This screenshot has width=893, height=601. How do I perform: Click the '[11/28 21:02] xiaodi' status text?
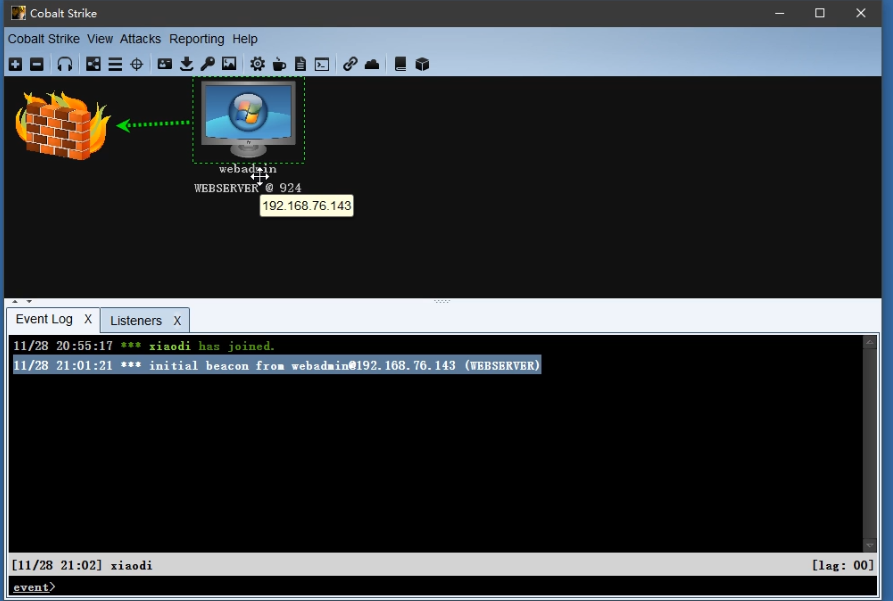coord(81,565)
